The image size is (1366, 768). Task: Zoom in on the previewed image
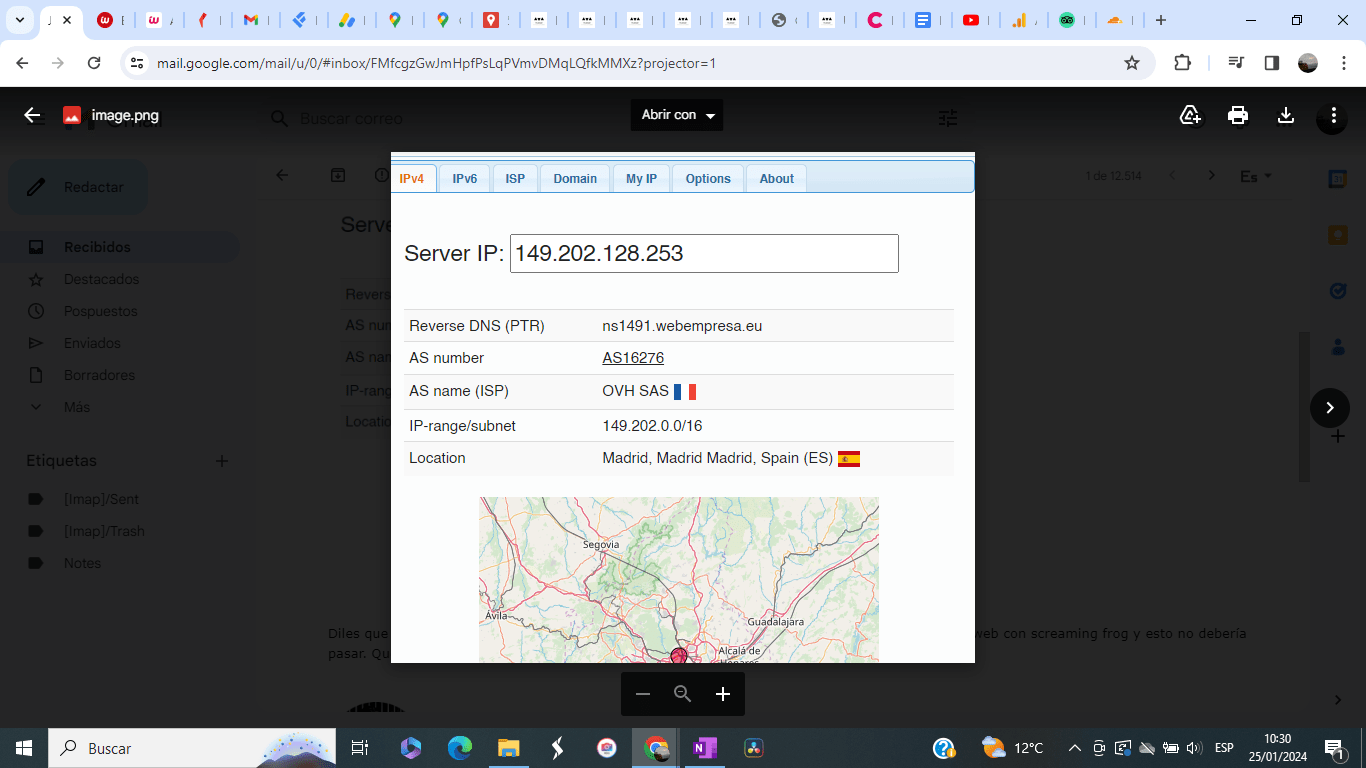point(723,694)
